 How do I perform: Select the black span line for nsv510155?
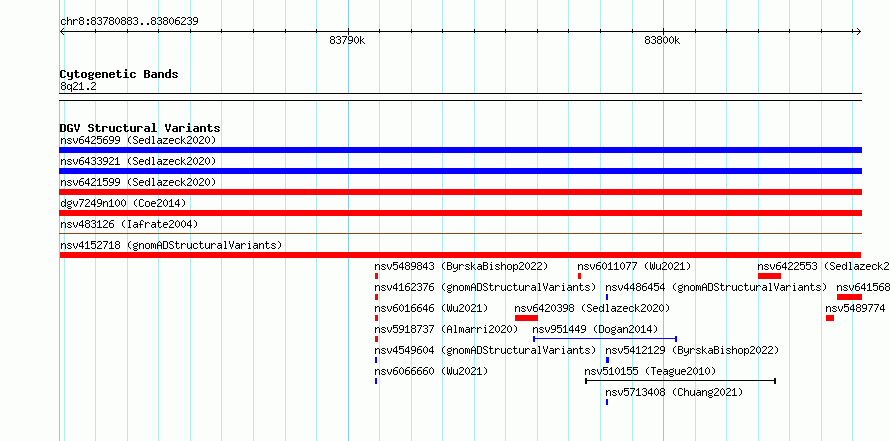tap(681, 381)
